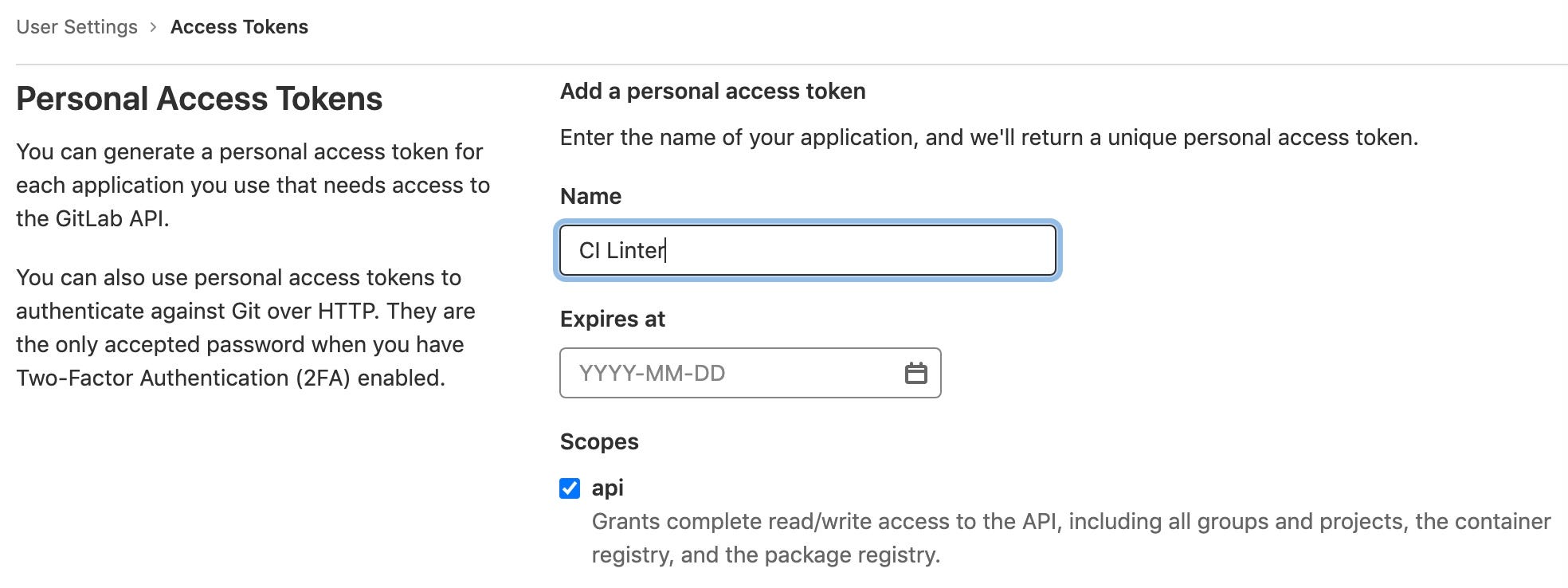Click the Name input field
Image resolution: width=1568 pixels, height=588 pixels.
click(808, 250)
